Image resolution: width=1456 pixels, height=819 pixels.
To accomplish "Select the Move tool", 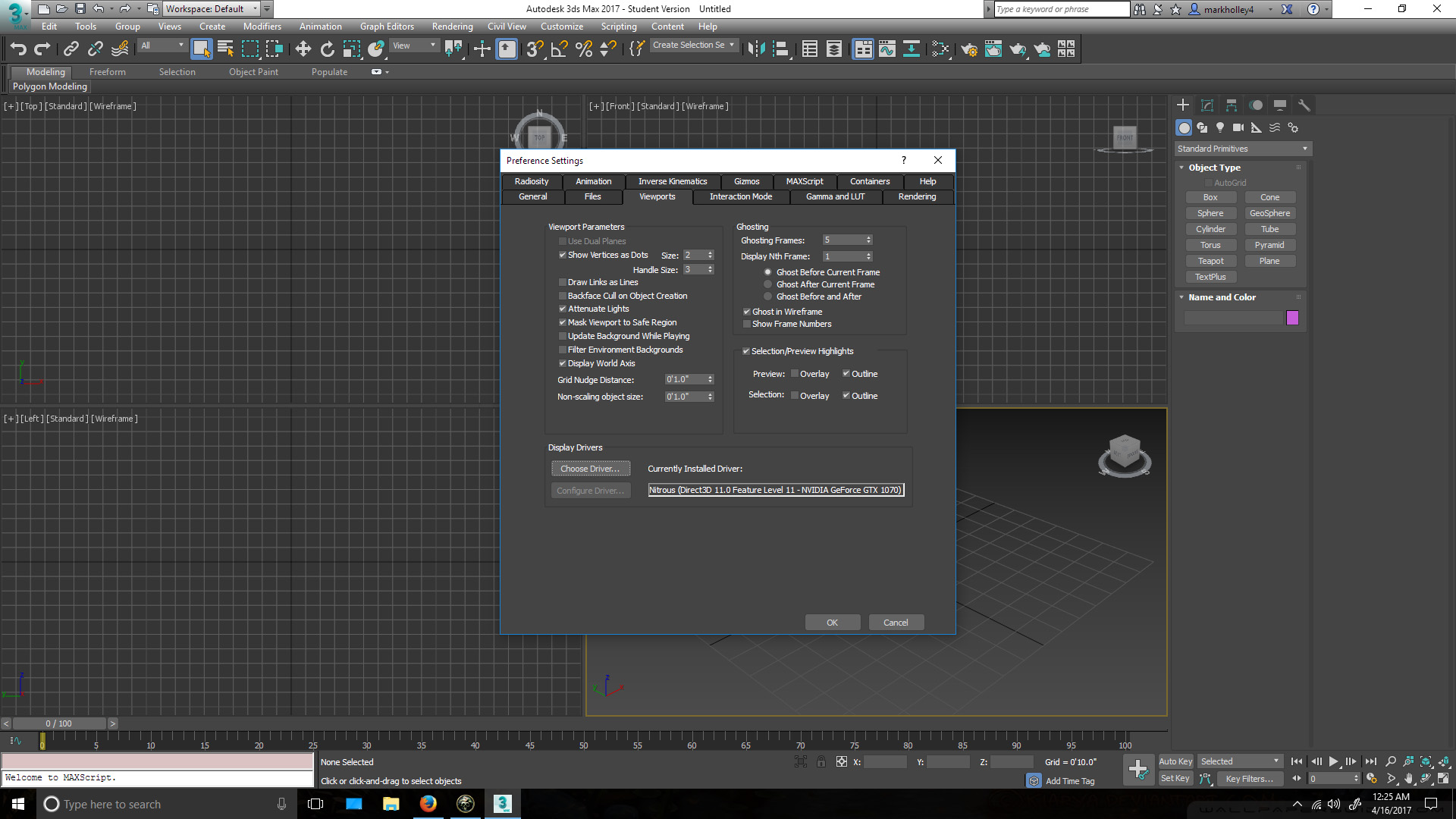I will (303, 49).
